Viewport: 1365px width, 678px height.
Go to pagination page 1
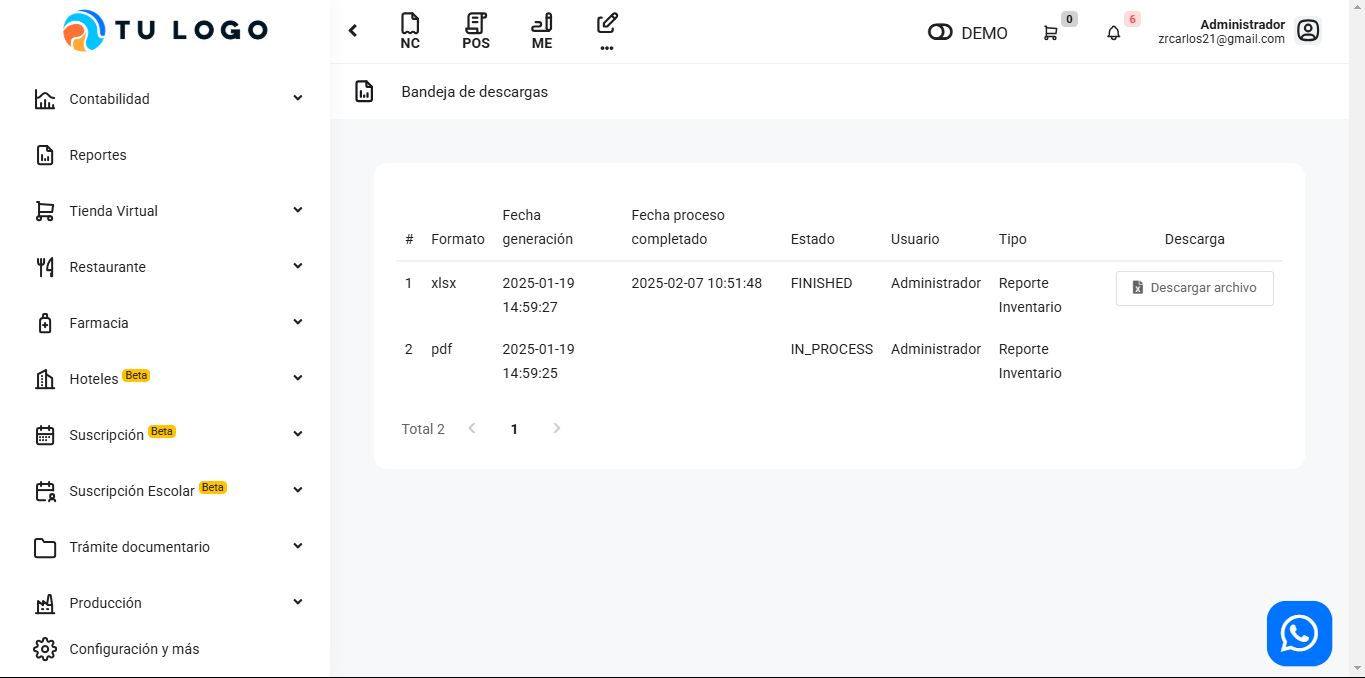(514, 429)
